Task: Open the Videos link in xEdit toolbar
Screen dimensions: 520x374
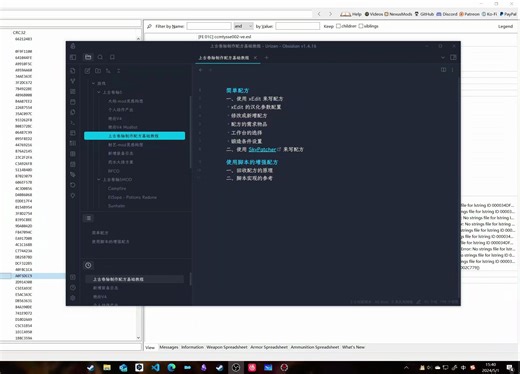Action: pyautogui.click(x=374, y=14)
